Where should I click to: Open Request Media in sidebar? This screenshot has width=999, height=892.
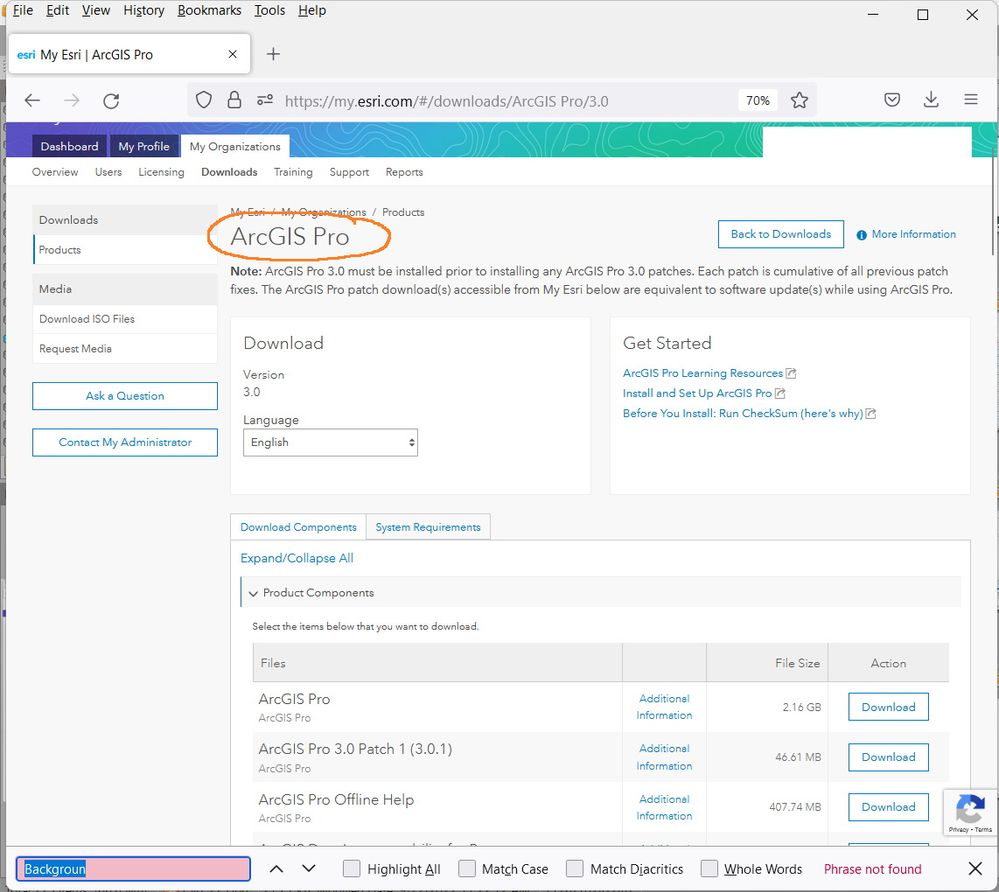[125, 349]
